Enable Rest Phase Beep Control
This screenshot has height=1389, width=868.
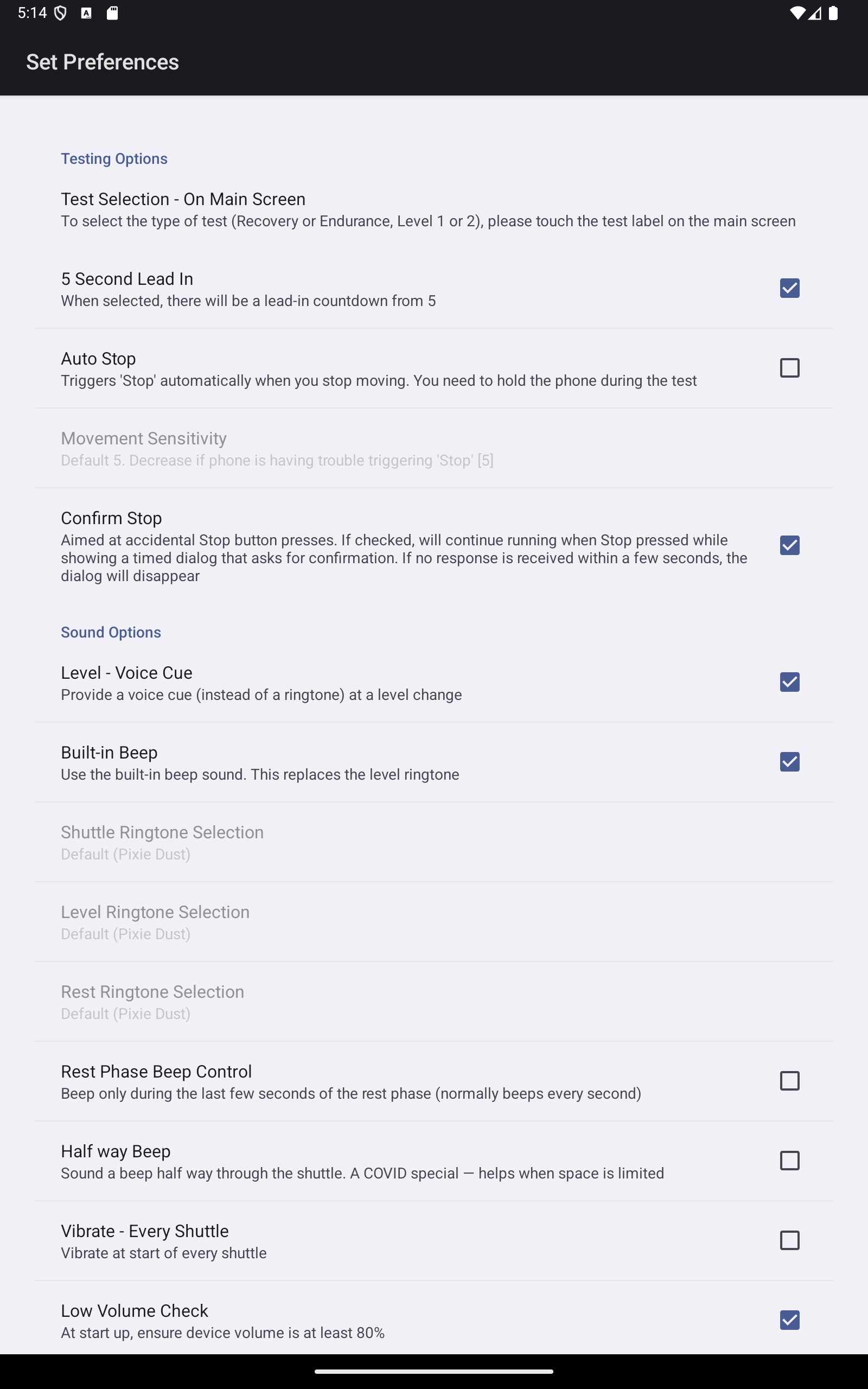coord(790,1081)
